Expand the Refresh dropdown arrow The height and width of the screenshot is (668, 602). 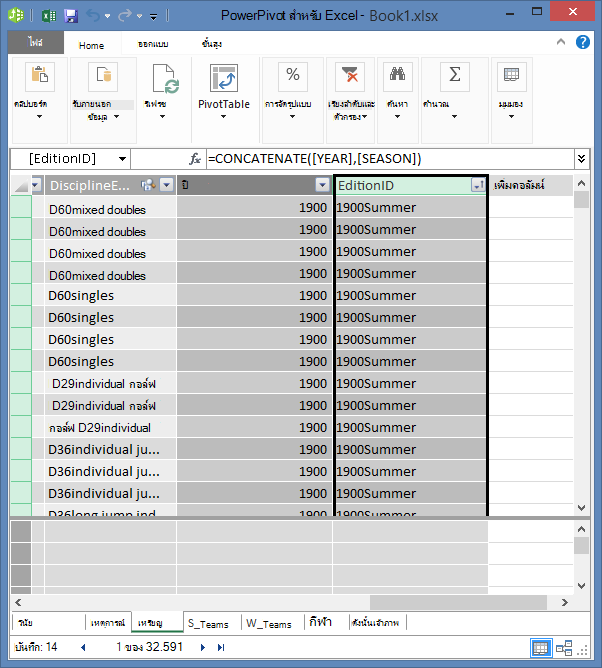[x=162, y=117]
